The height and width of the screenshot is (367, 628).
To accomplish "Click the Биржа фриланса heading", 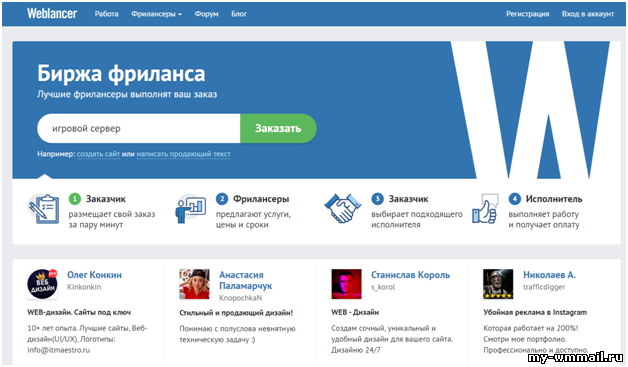I will pos(121,74).
